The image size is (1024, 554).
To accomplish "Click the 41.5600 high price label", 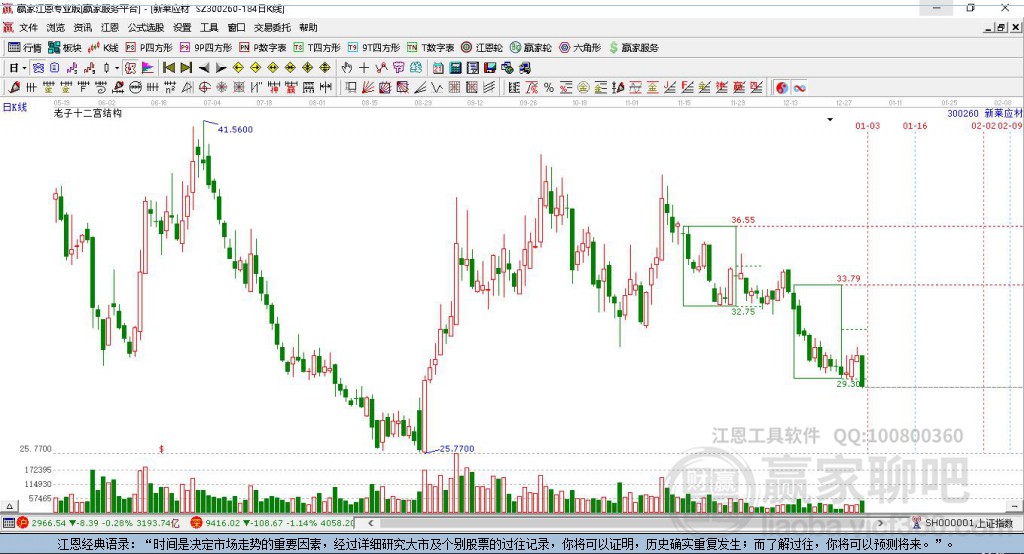I will tap(235, 129).
